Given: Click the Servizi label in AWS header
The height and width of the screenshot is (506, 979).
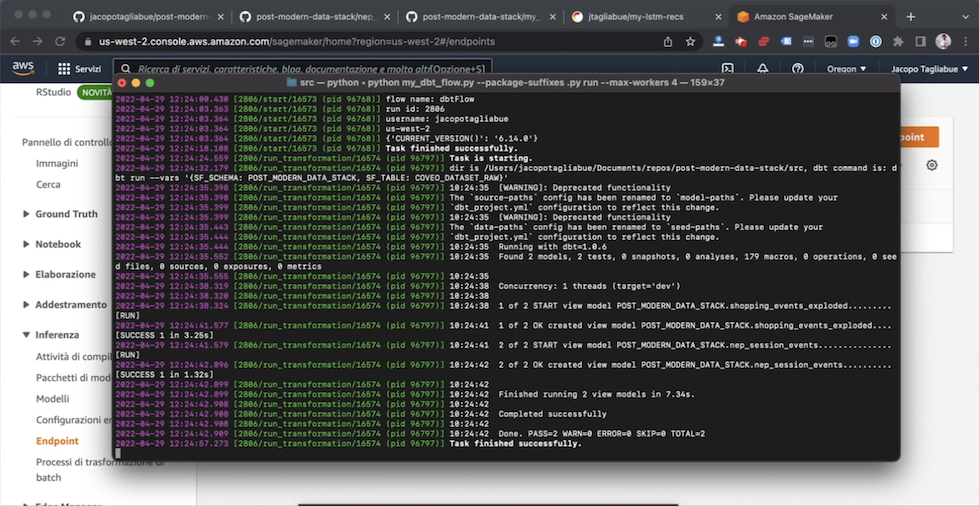Looking at the screenshot, I should coord(88,69).
